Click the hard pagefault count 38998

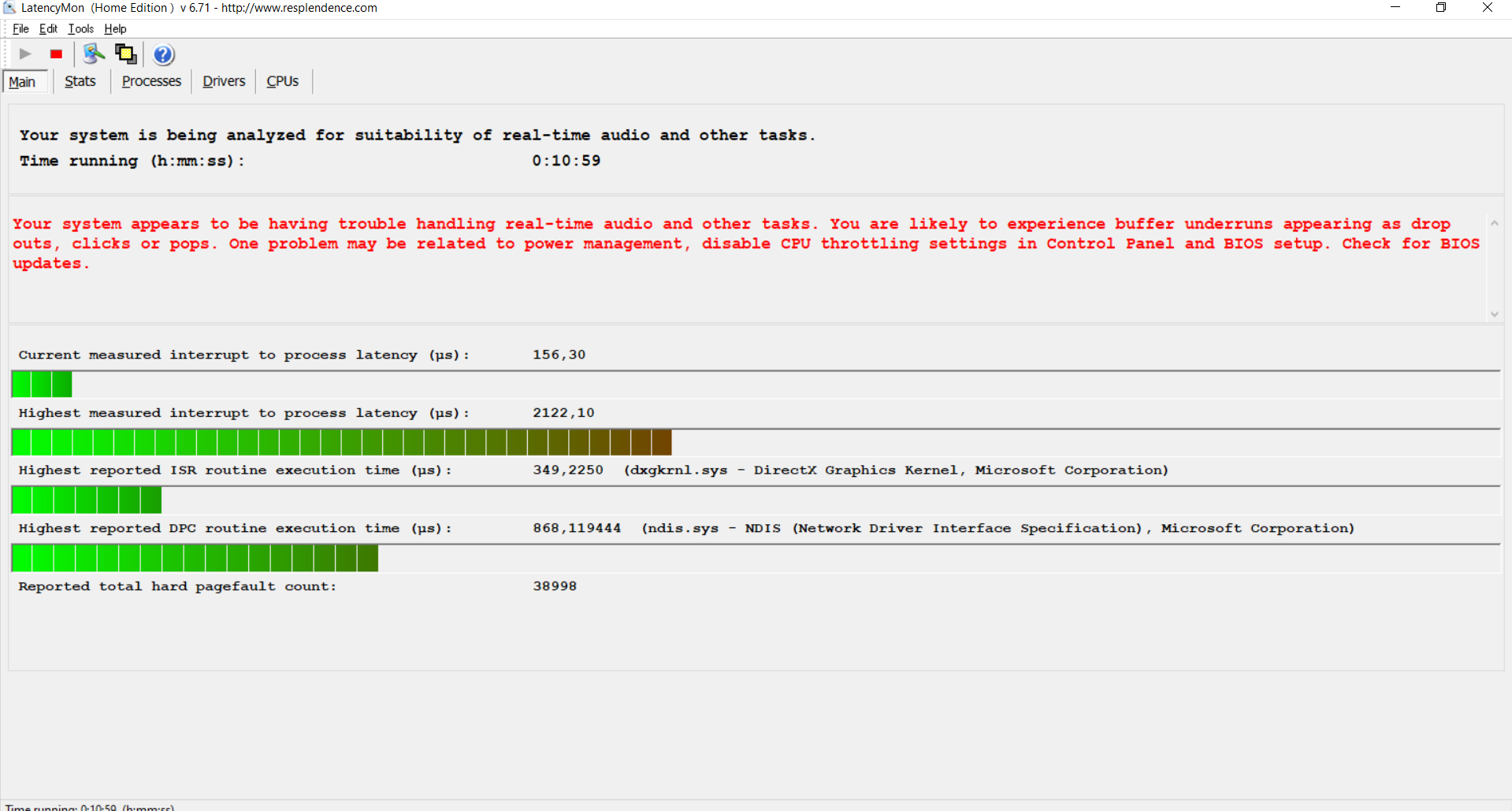(x=555, y=586)
